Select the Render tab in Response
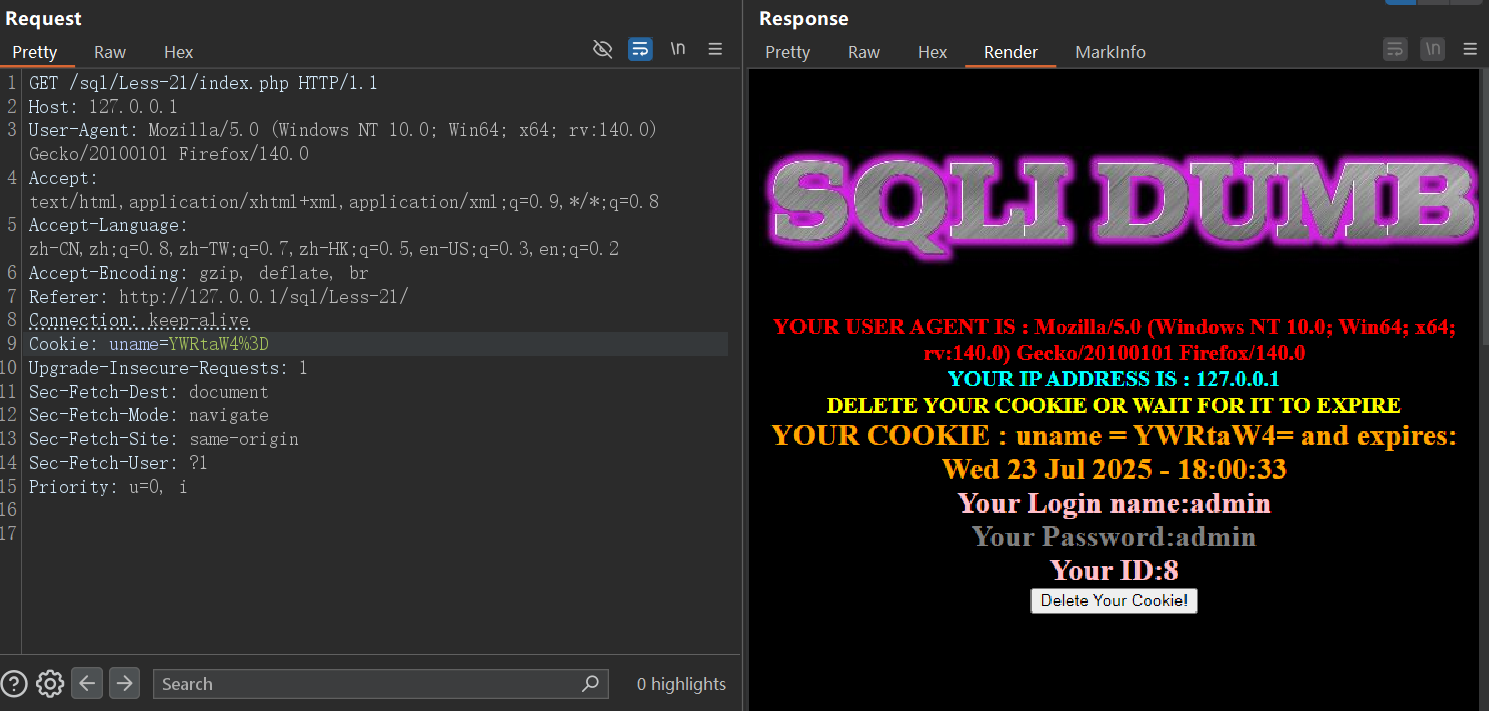This screenshot has width=1489, height=711. 1011,52
